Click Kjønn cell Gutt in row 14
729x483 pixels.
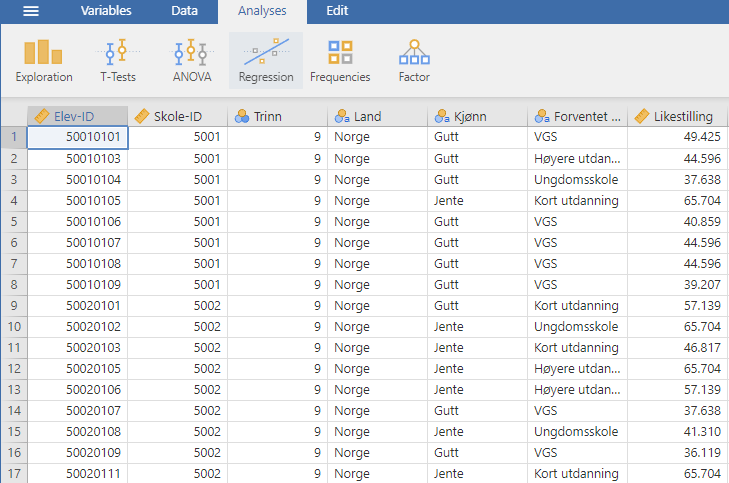[477, 411]
